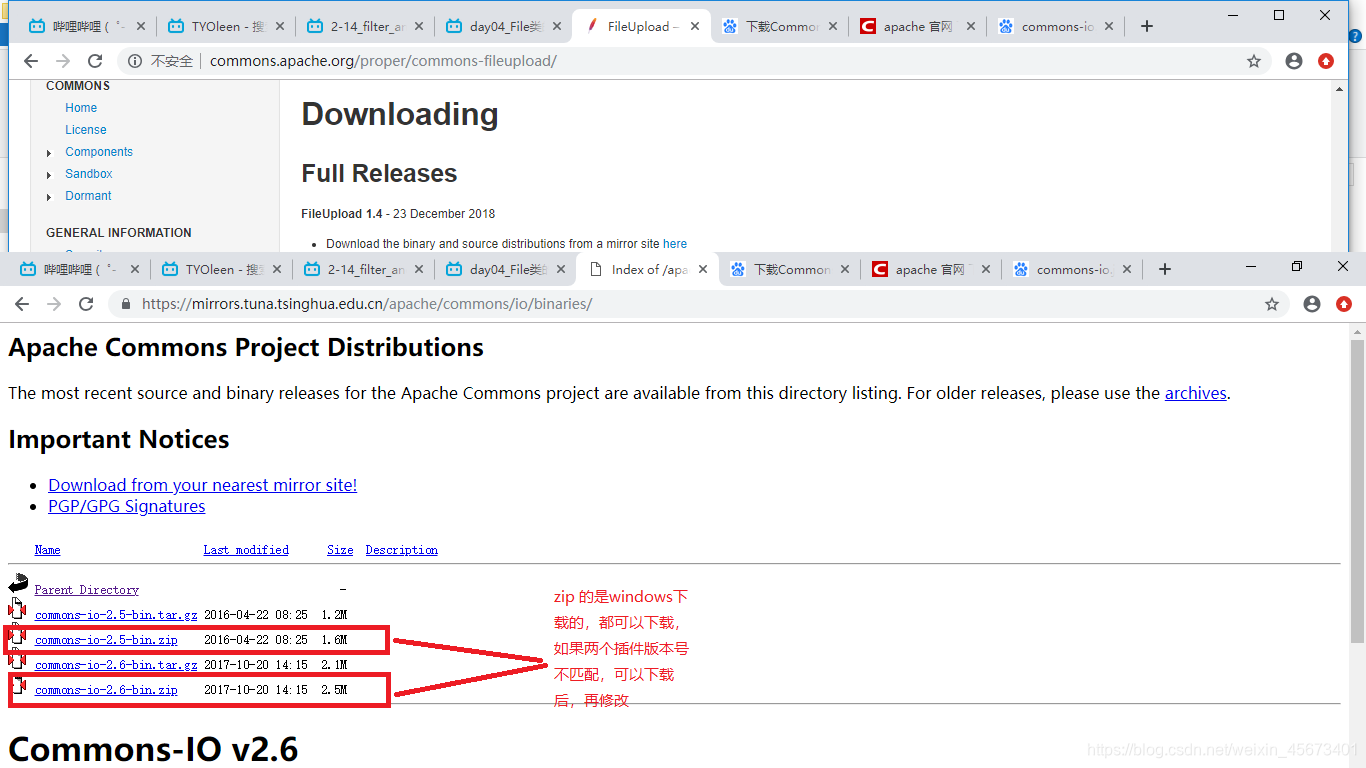
Task: Open new tab in front browser window
Action: coord(1164,269)
